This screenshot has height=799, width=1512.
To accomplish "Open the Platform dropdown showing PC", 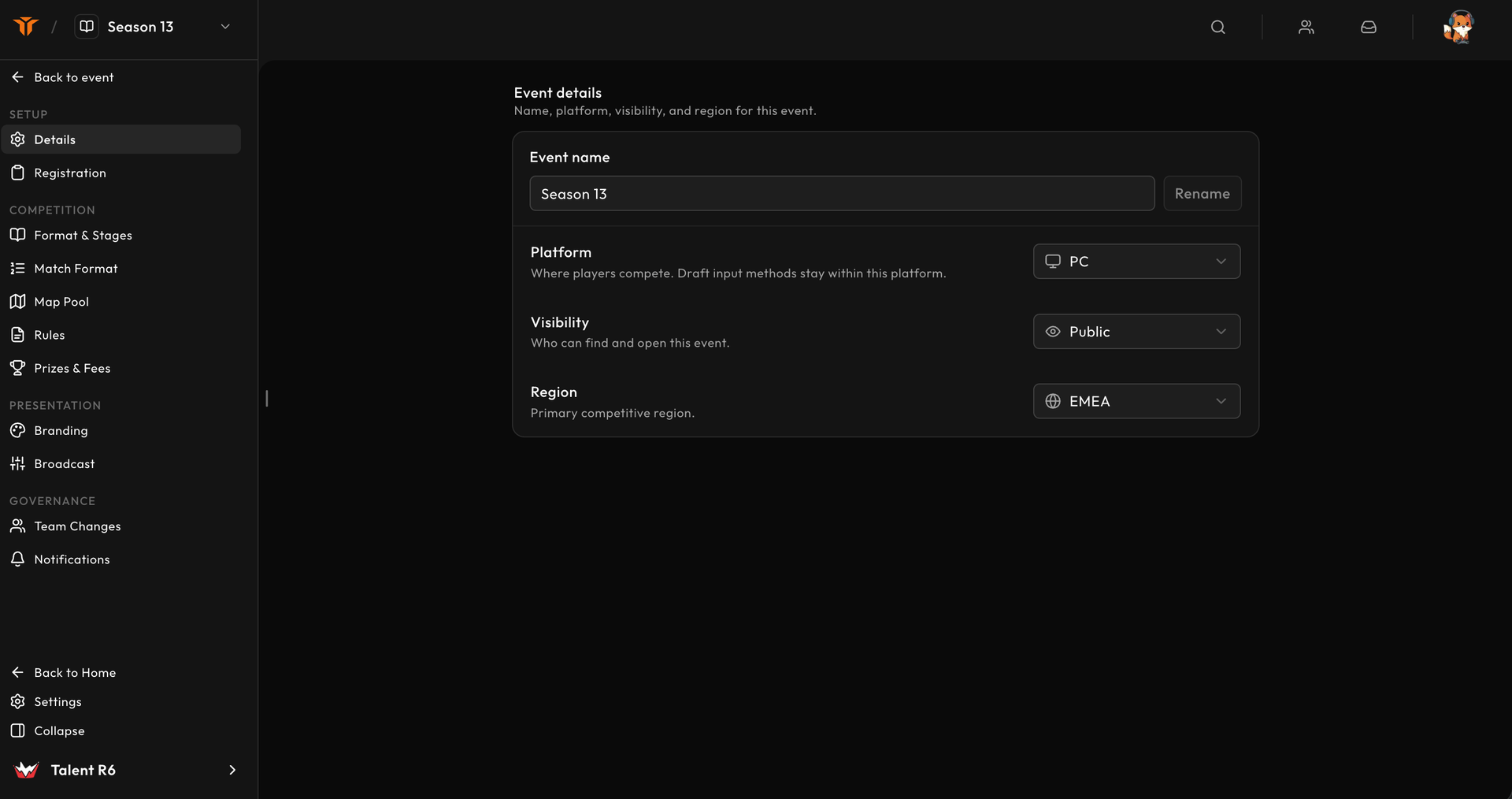I will coord(1136,262).
